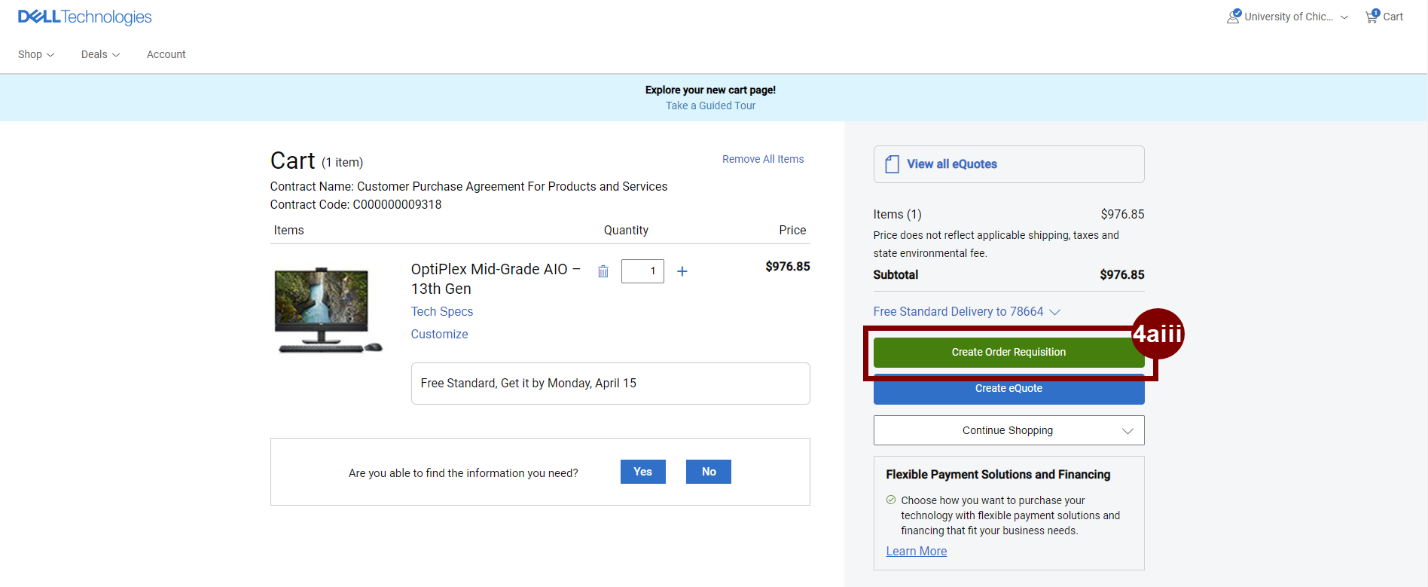
Task: Click the Customize link
Action: [x=439, y=334]
